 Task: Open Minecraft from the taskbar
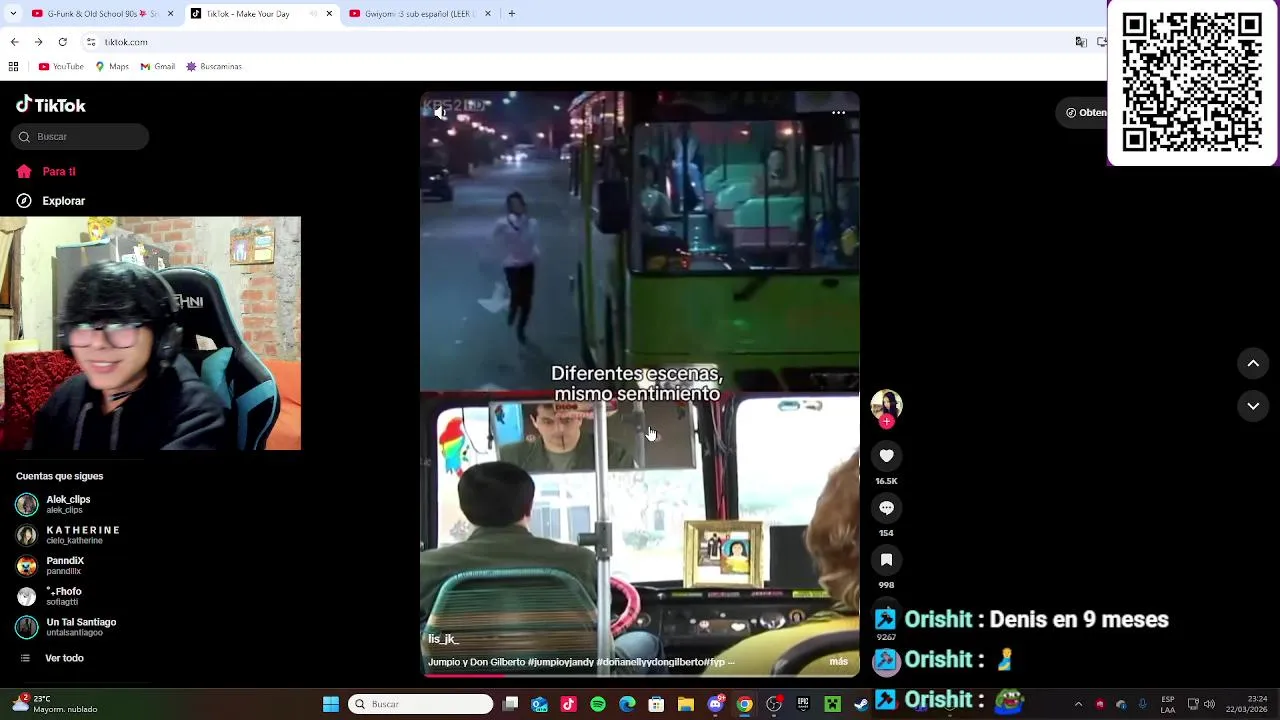(832, 705)
